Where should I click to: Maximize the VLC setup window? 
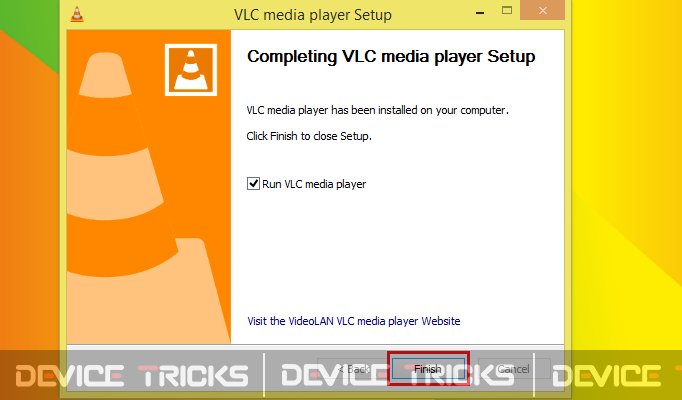click(x=507, y=10)
